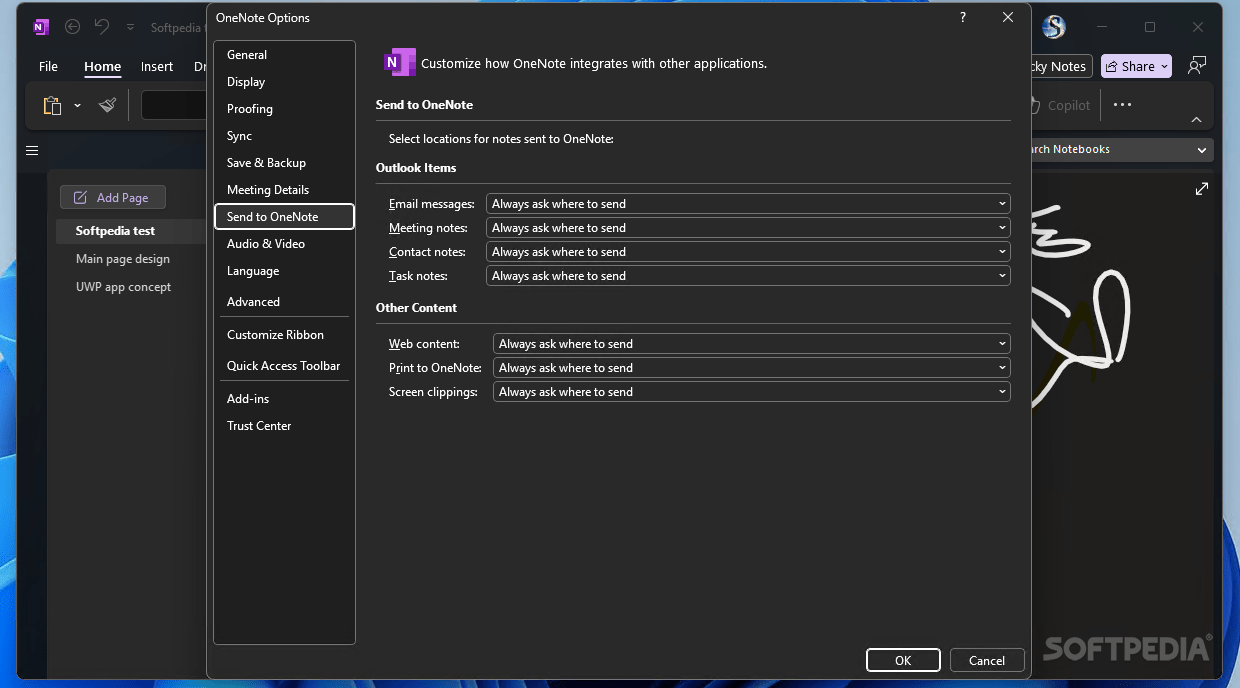Screen dimensions: 1240x688
Task: Click the person icon near Share
Action: coord(1196,65)
